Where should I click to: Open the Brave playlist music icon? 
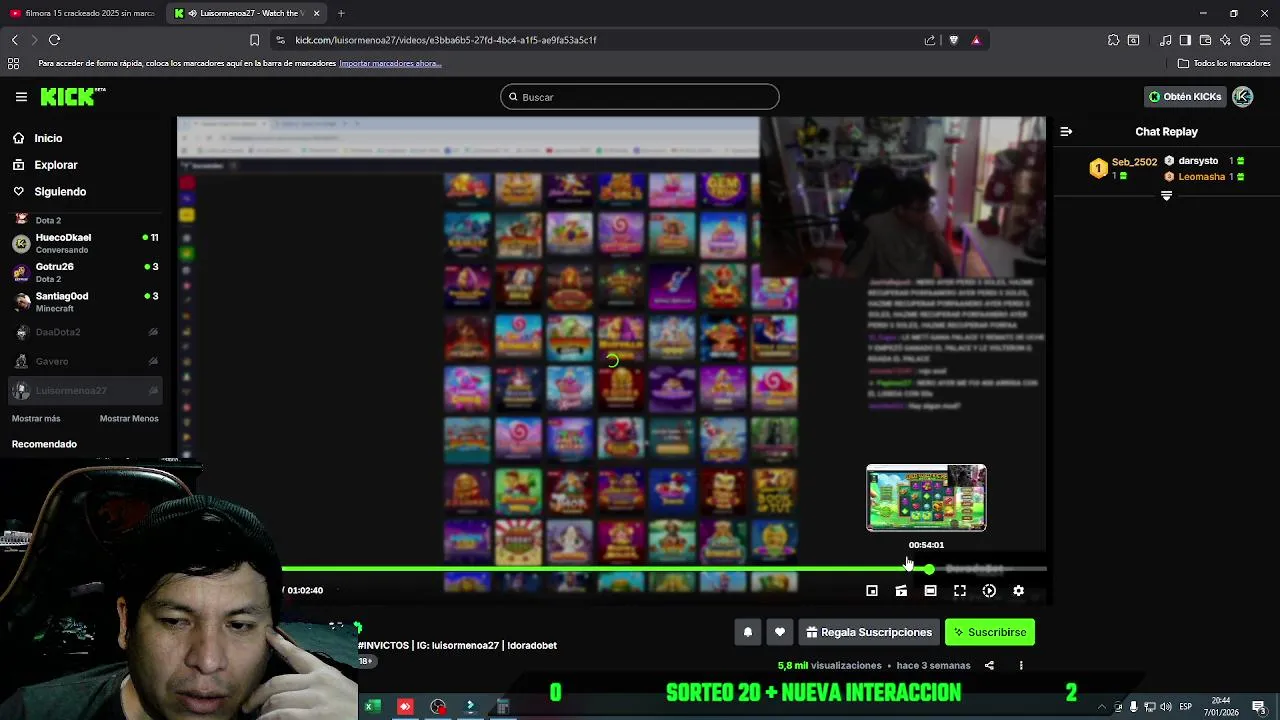click(1165, 40)
